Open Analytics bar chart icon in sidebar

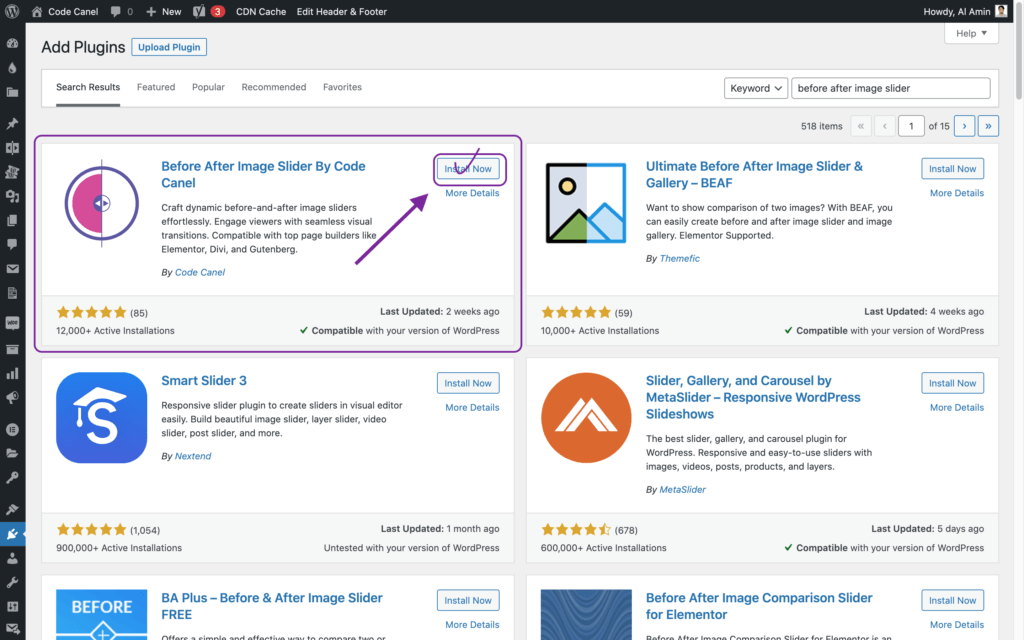click(x=12, y=373)
